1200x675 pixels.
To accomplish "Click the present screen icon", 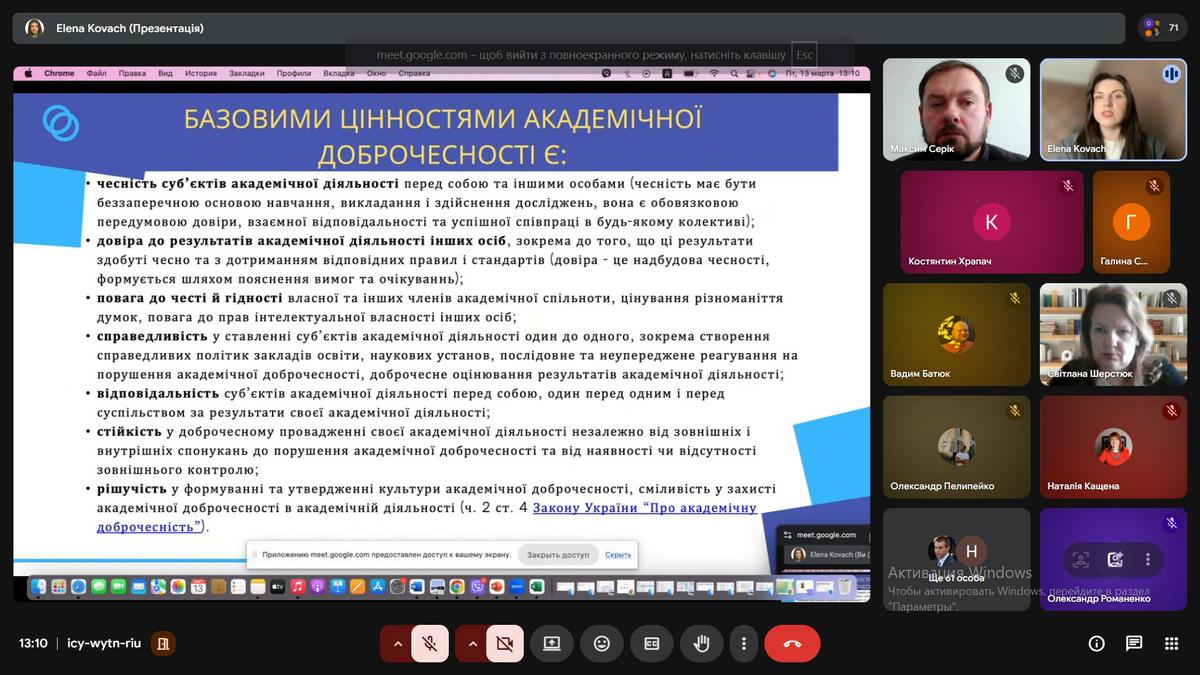I will [552, 643].
